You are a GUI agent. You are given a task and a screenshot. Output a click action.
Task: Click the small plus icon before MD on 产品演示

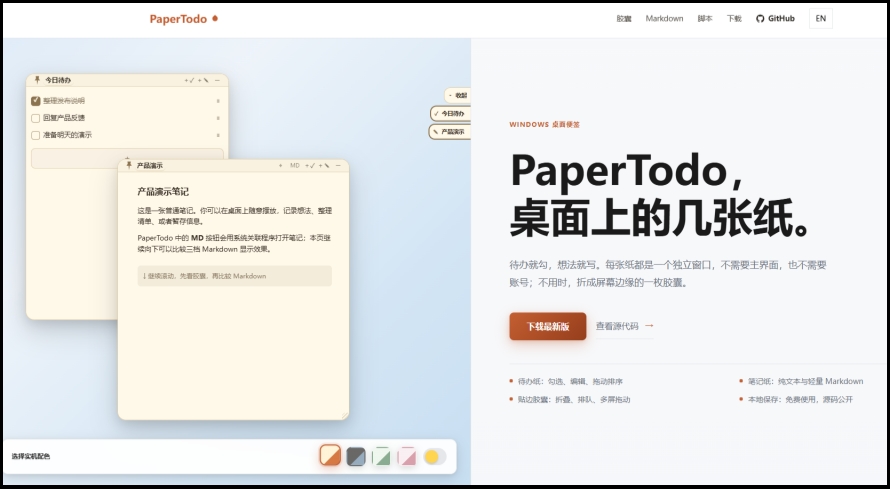pyautogui.click(x=280, y=166)
